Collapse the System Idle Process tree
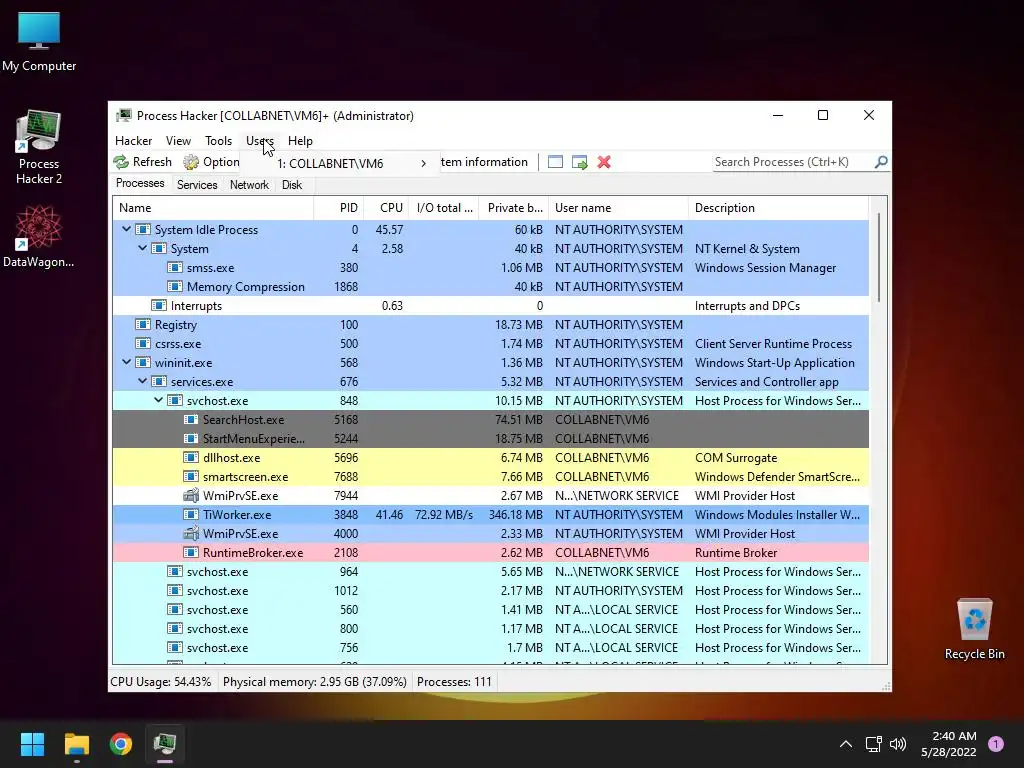This screenshot has height=768, width=1024. [x=127, y=229]
